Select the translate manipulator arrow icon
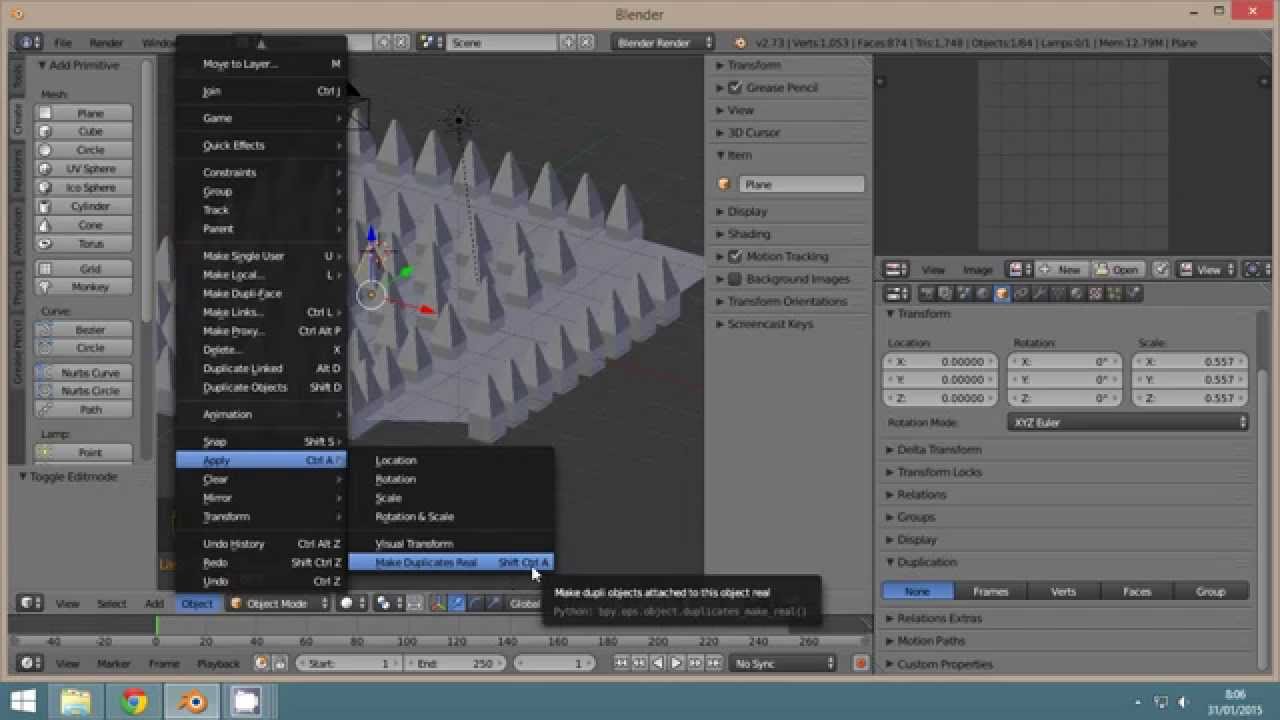Viewport: 1280px width, 720px height. 457,603
